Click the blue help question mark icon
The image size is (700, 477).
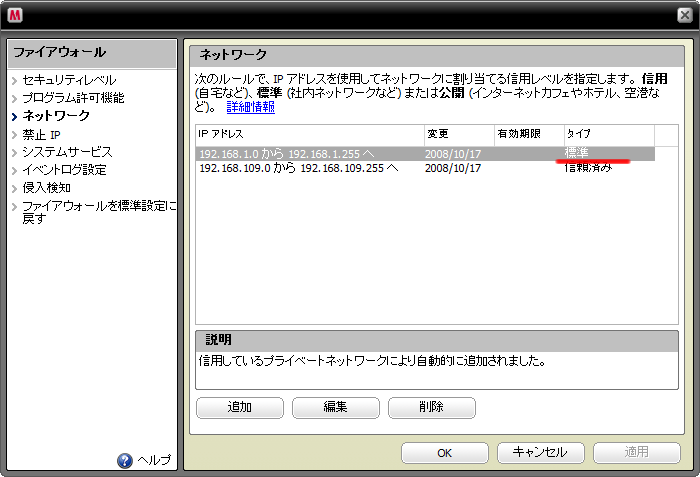pyautogui.click(x=125, y=460)
